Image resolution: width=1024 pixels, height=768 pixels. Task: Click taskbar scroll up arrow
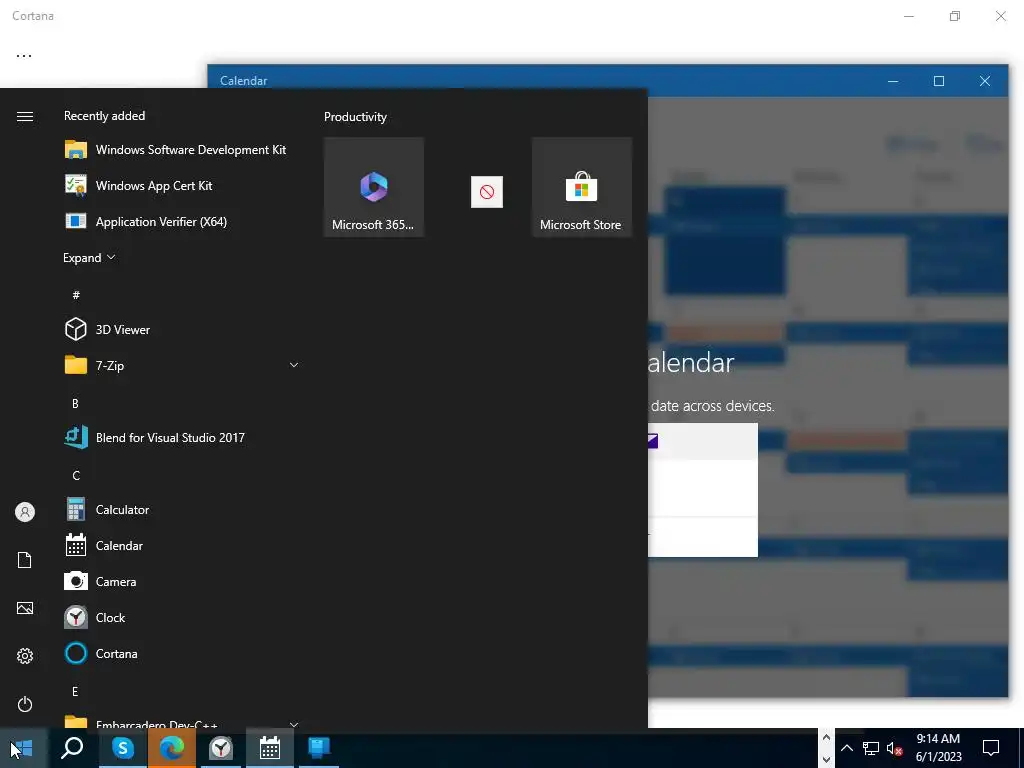point(826,737)
